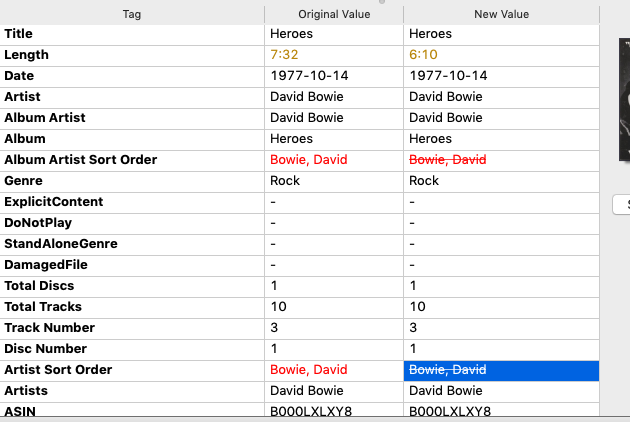Viewport: 630px width, 422px height.
Task: Click the DamagedFile tag label
Action: 46,265
